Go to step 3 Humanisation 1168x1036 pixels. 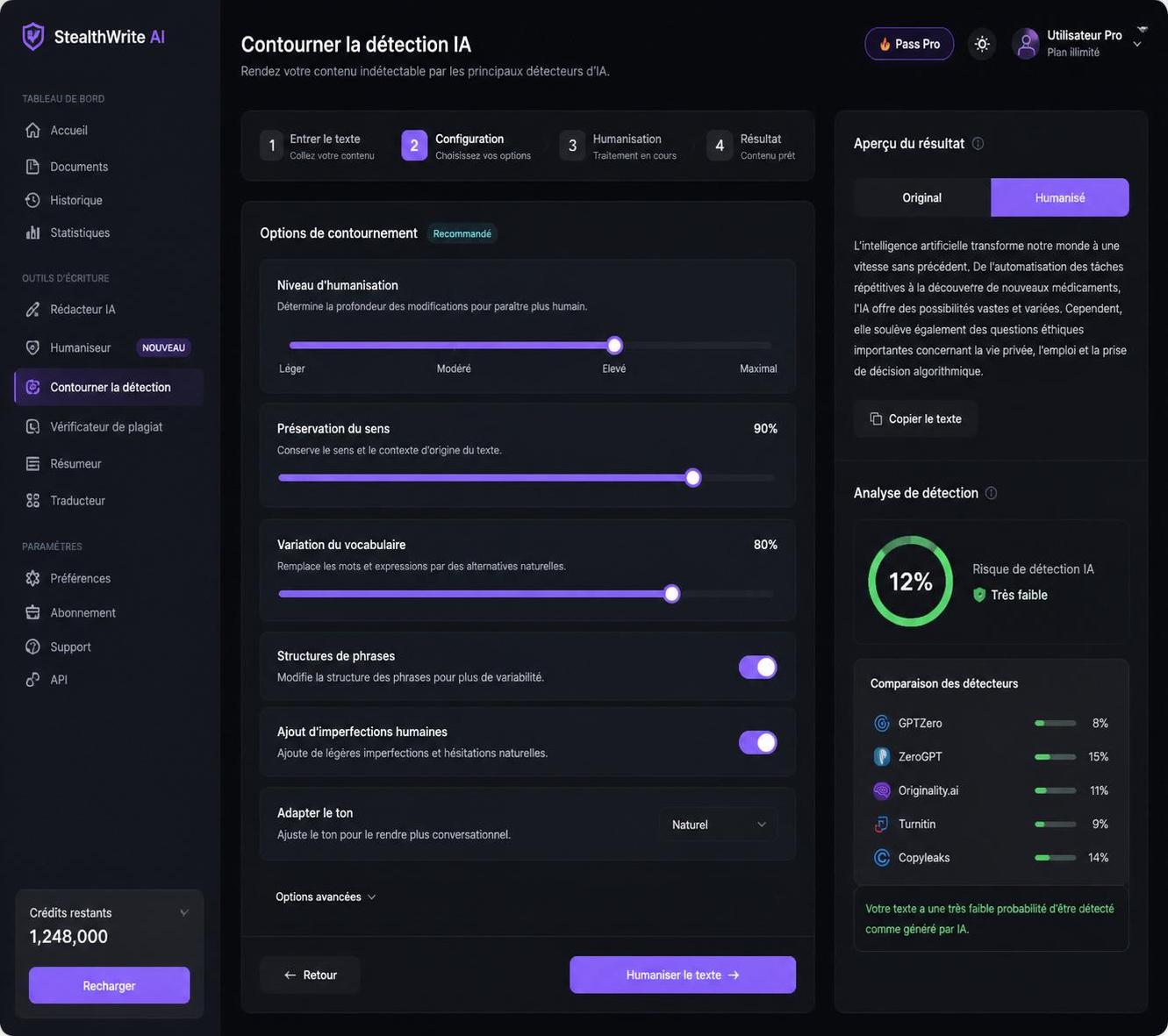point(619,146)
